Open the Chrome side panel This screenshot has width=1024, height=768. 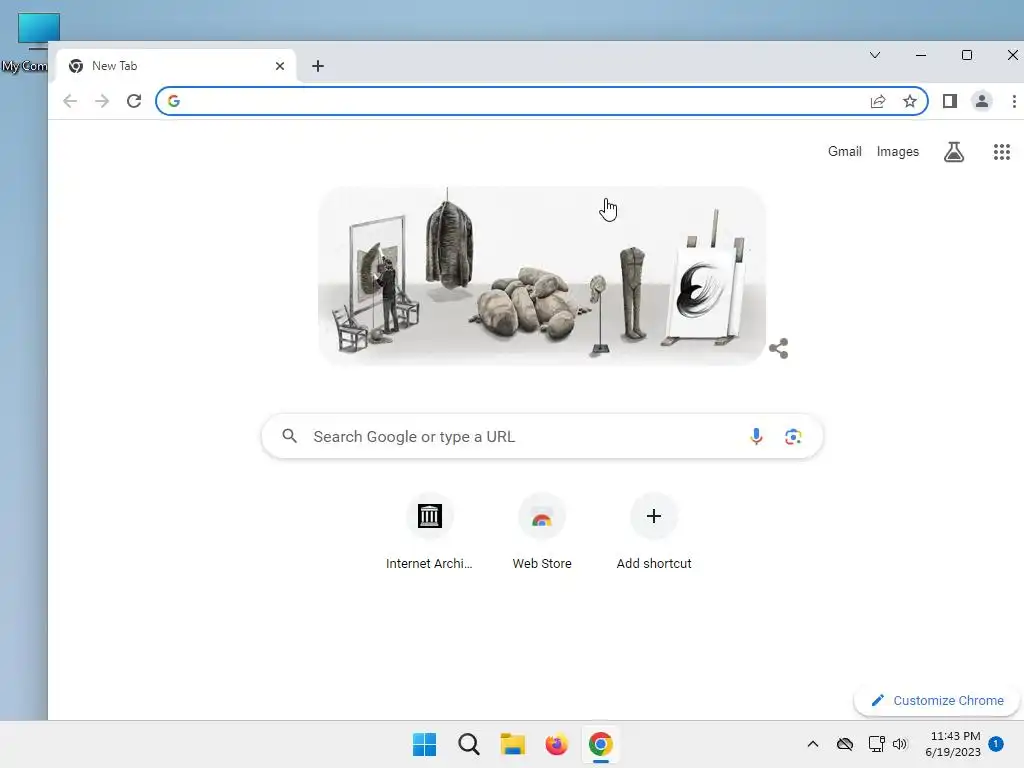tap(950, 101)
